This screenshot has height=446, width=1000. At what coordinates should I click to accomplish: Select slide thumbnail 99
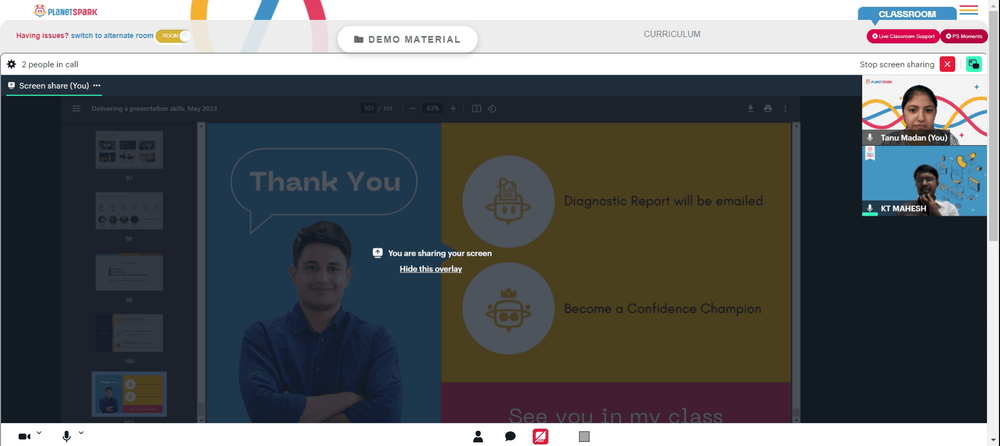click(129, 272)
